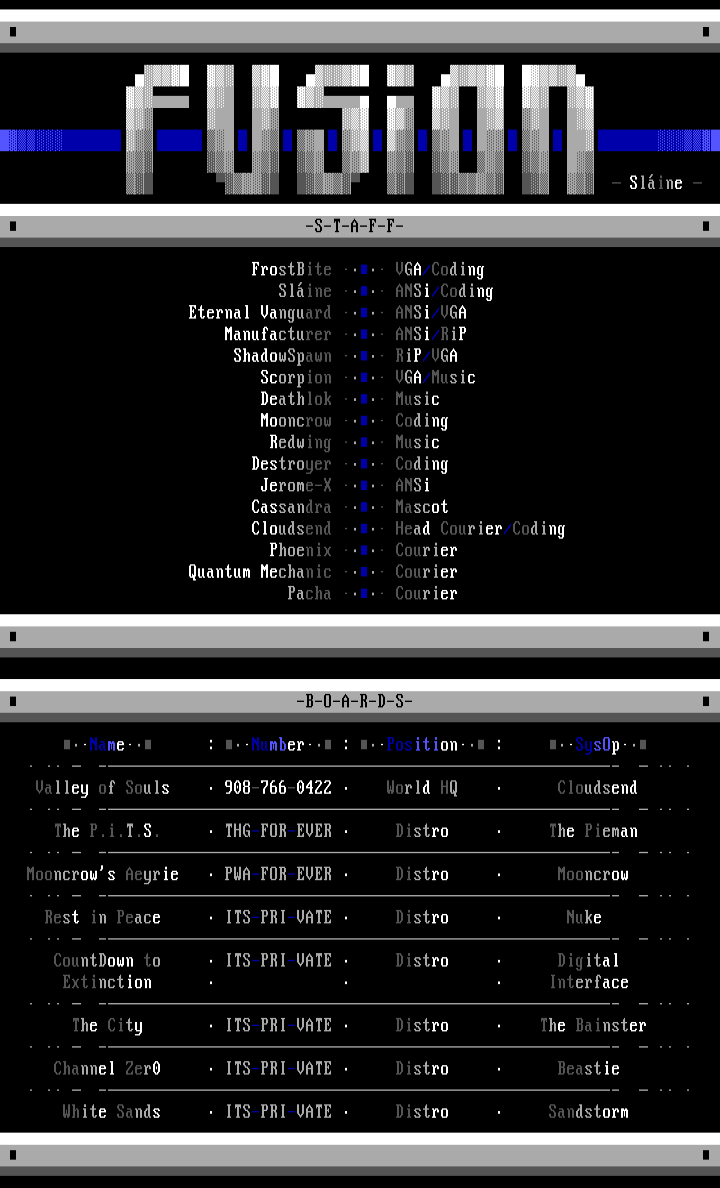This screenshot has height=1188, width=720.
Task: Click the blue bullet beside Quantum Mechanic
Action: [x=365, y=572]
